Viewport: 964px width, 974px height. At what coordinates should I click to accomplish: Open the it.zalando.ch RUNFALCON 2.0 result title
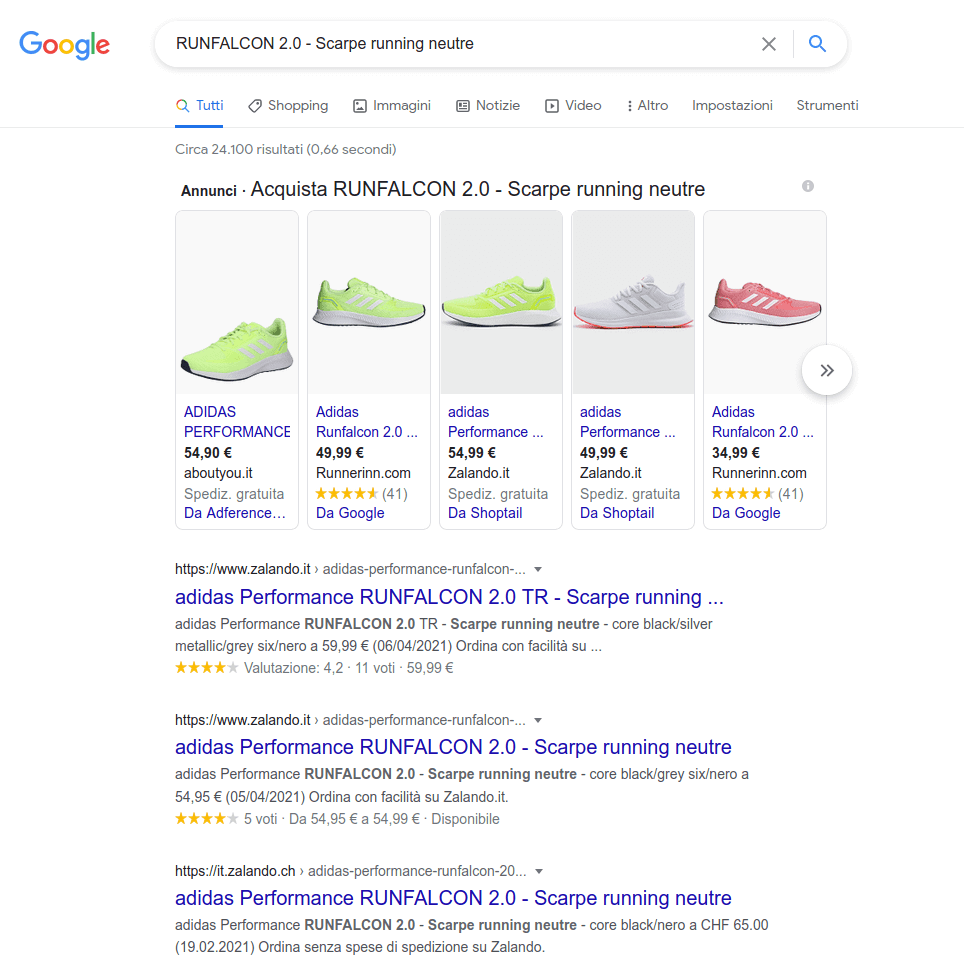pyautogui.click(x=453, y=898)
